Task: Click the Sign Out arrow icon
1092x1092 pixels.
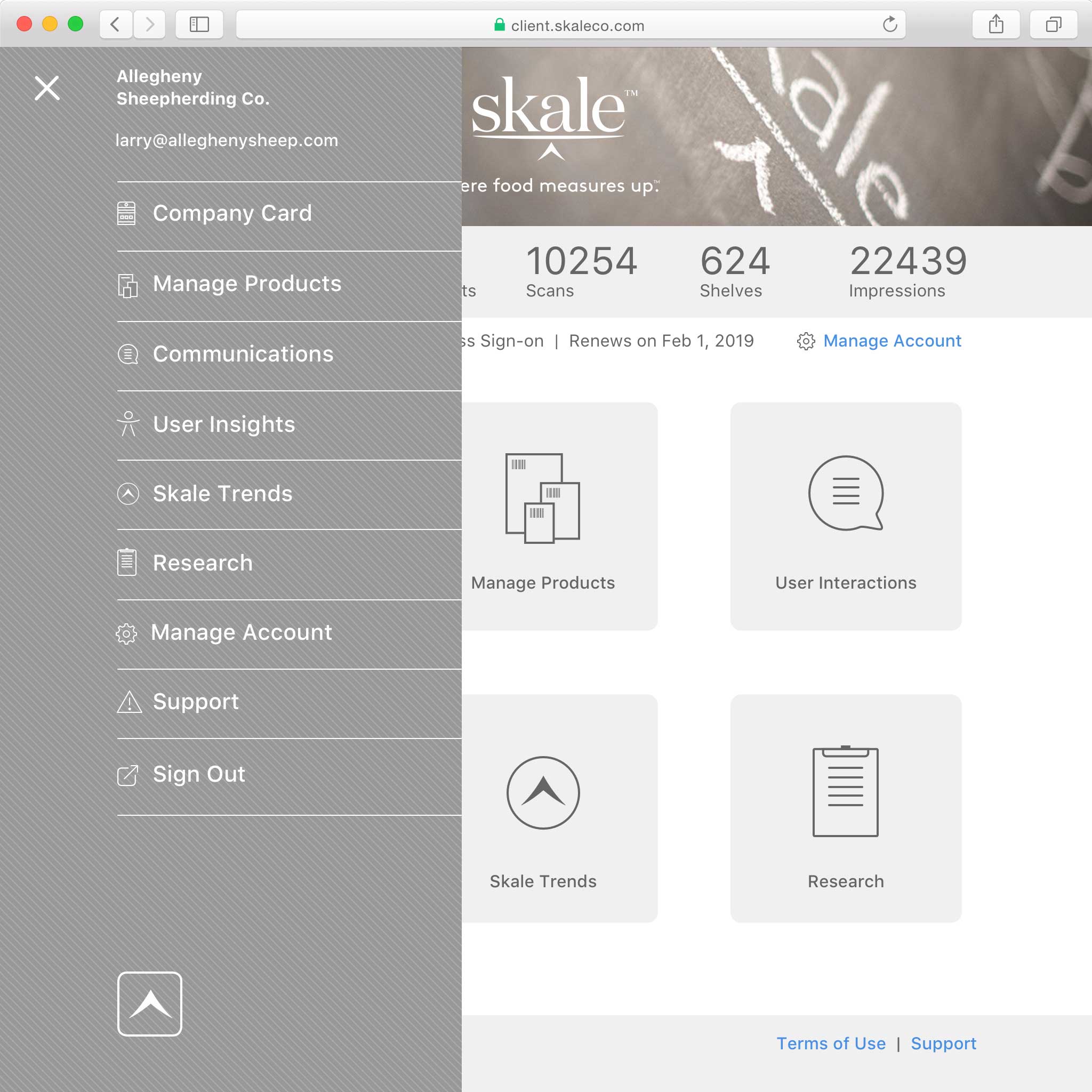Action: (128, 775)
